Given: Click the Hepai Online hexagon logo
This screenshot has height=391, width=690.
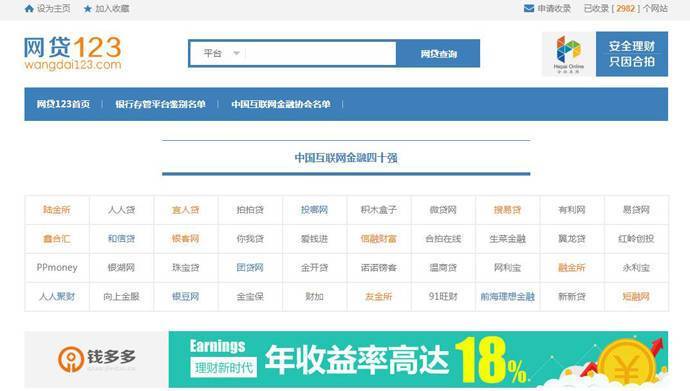Looking at the screenshot, I should (569, 54).
